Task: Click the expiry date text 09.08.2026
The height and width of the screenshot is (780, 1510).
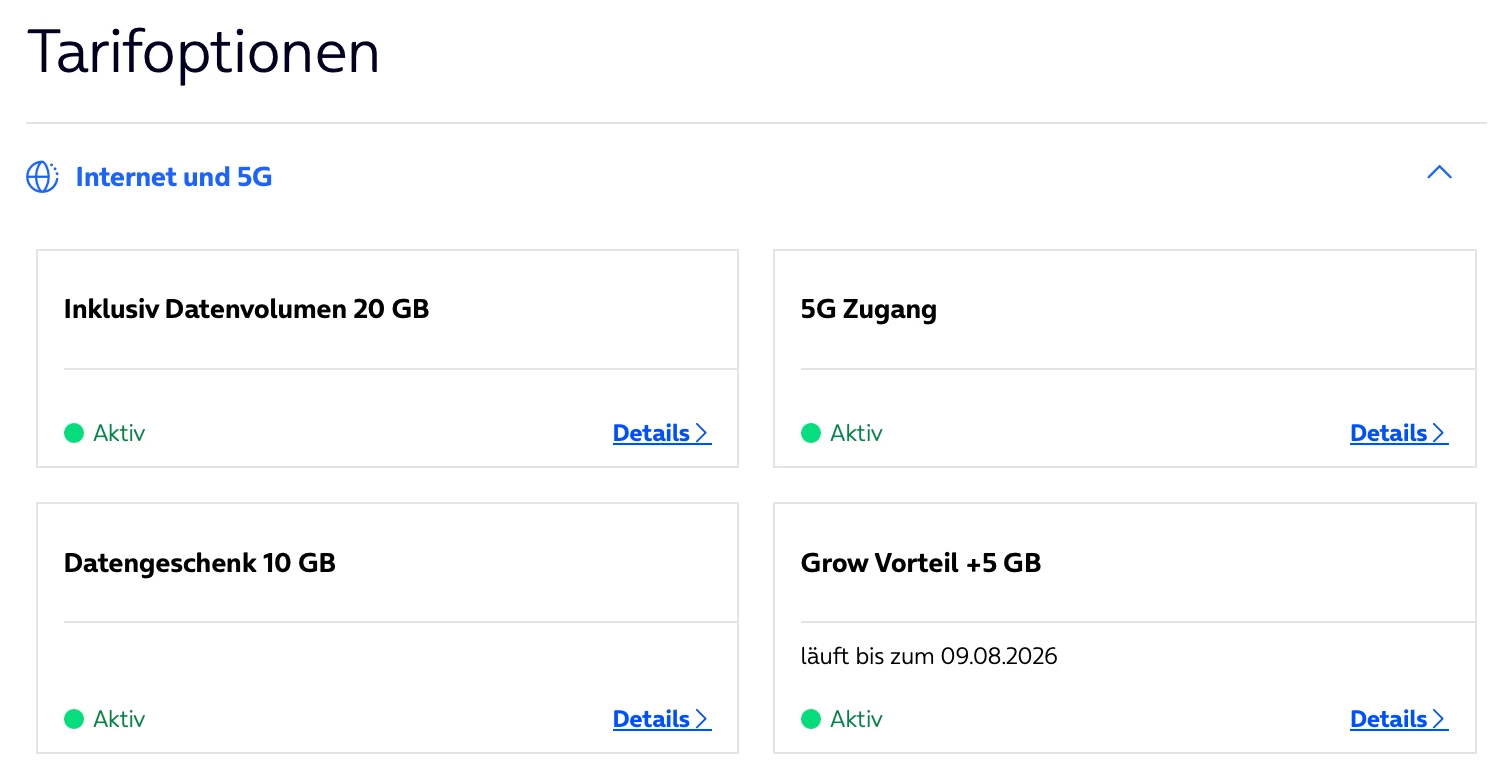Action: pyautogui.click(x=998, y=656)
